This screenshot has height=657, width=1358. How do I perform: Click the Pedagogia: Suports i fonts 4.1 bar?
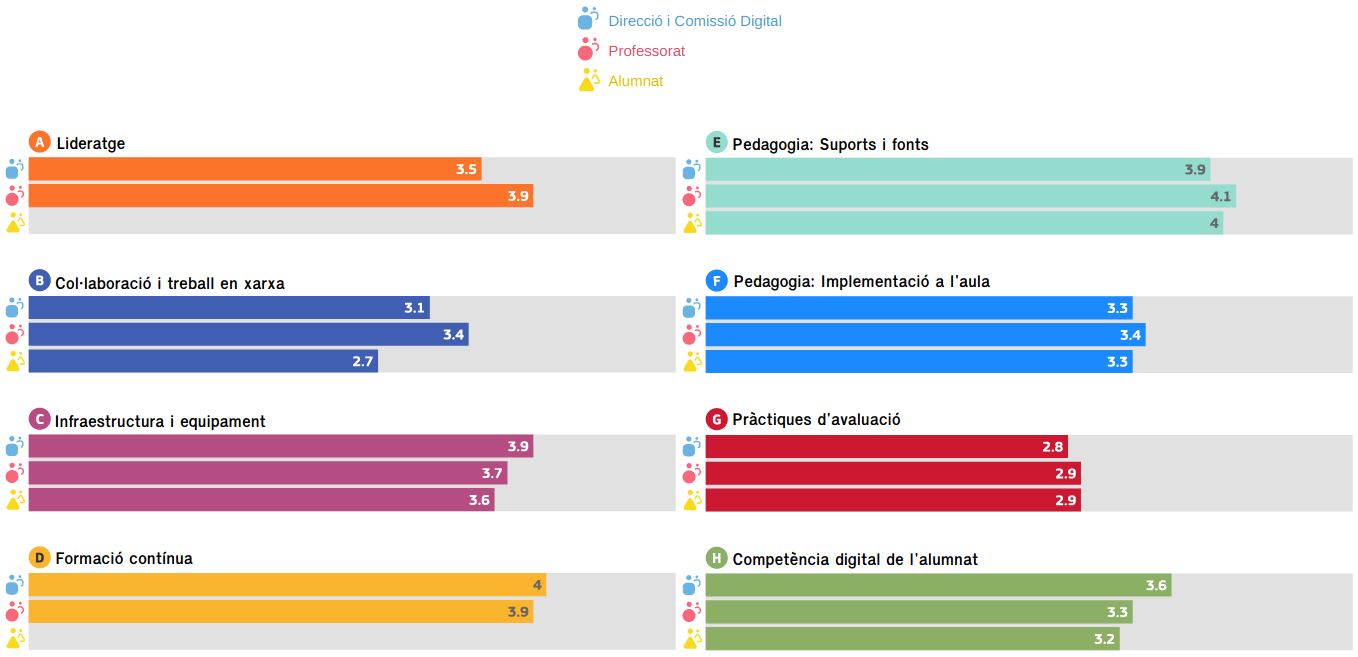(x=970, y=196)
